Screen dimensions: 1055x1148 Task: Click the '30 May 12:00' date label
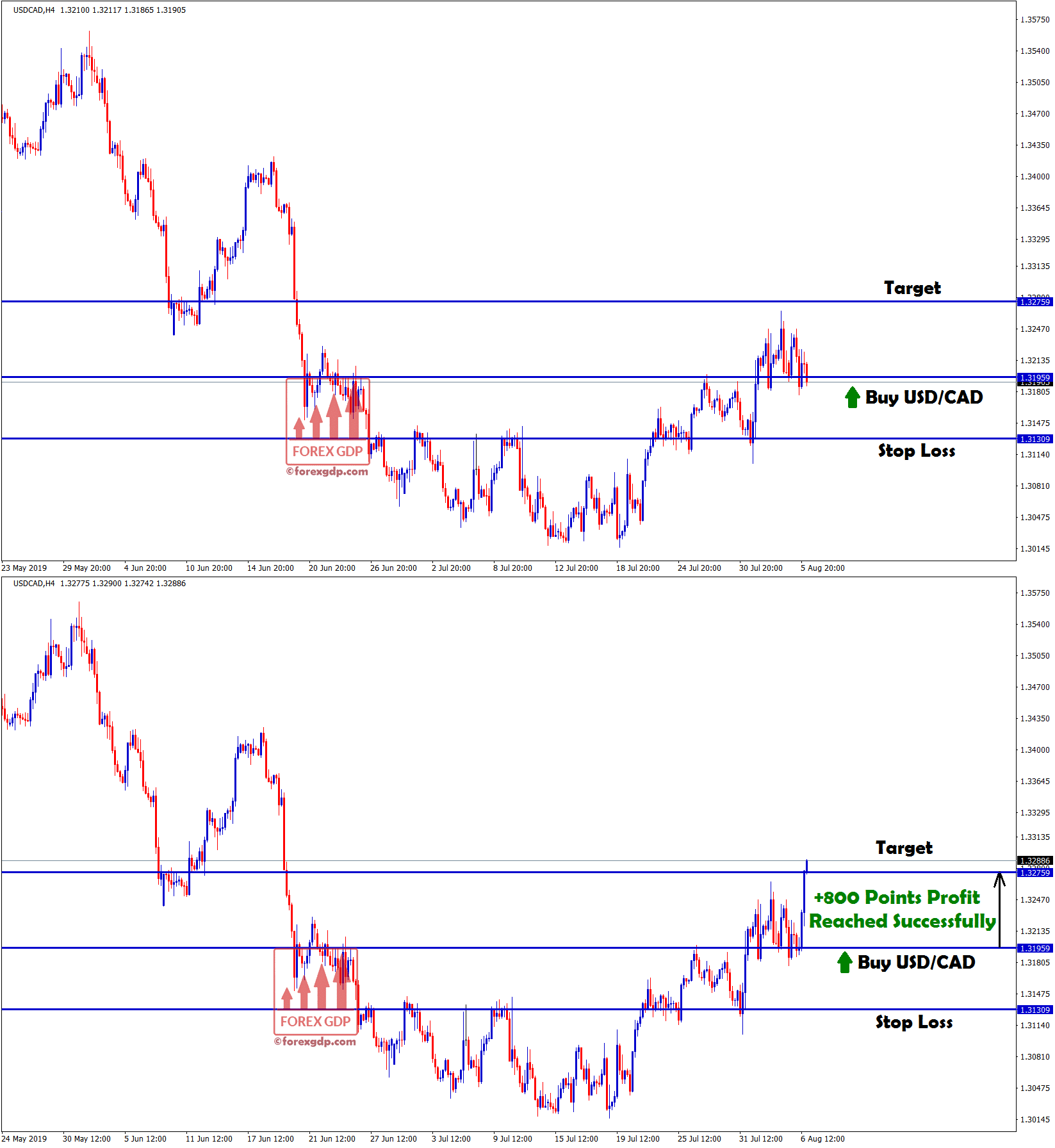click(x=86, y=1139)
